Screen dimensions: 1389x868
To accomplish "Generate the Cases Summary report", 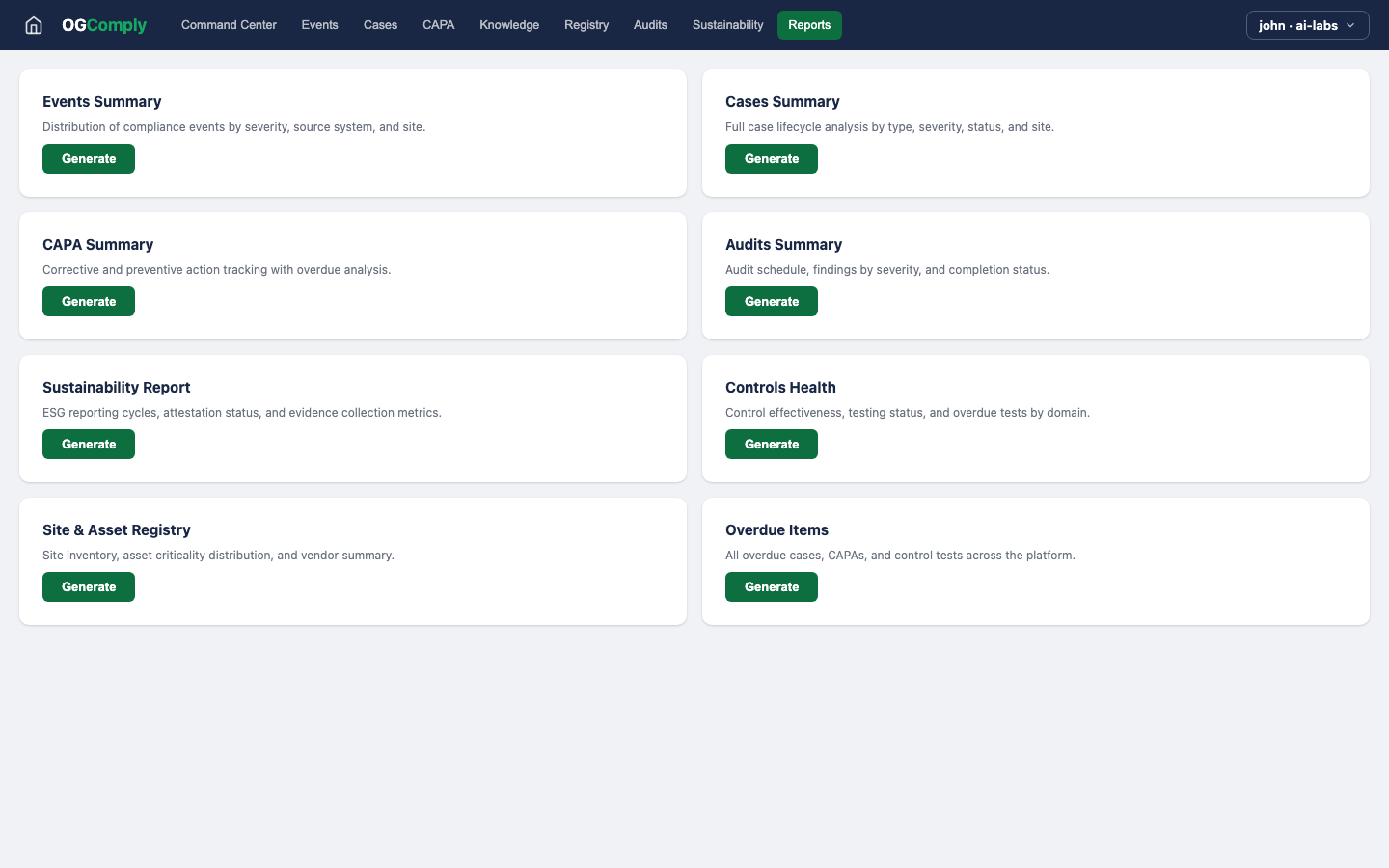I will 772,159.
